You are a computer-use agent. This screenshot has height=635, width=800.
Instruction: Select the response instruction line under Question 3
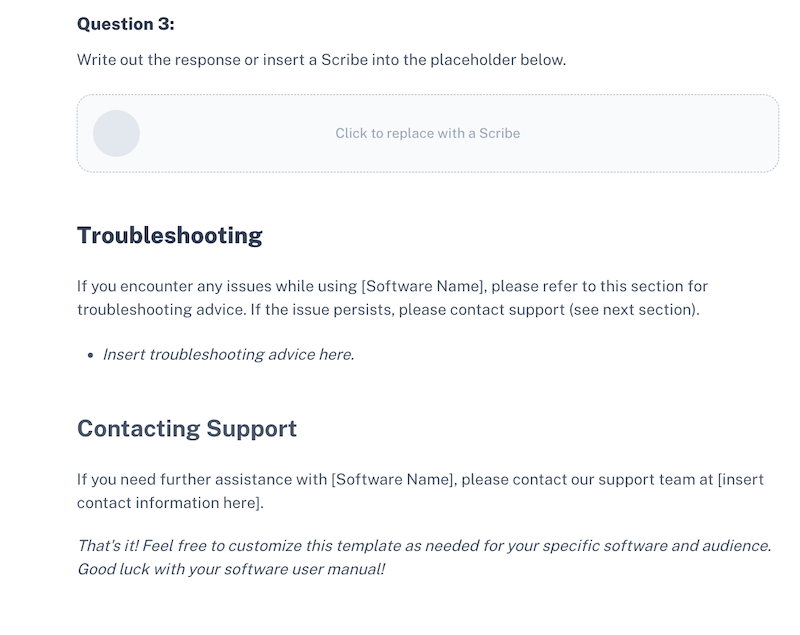click(x=323, y=58)
